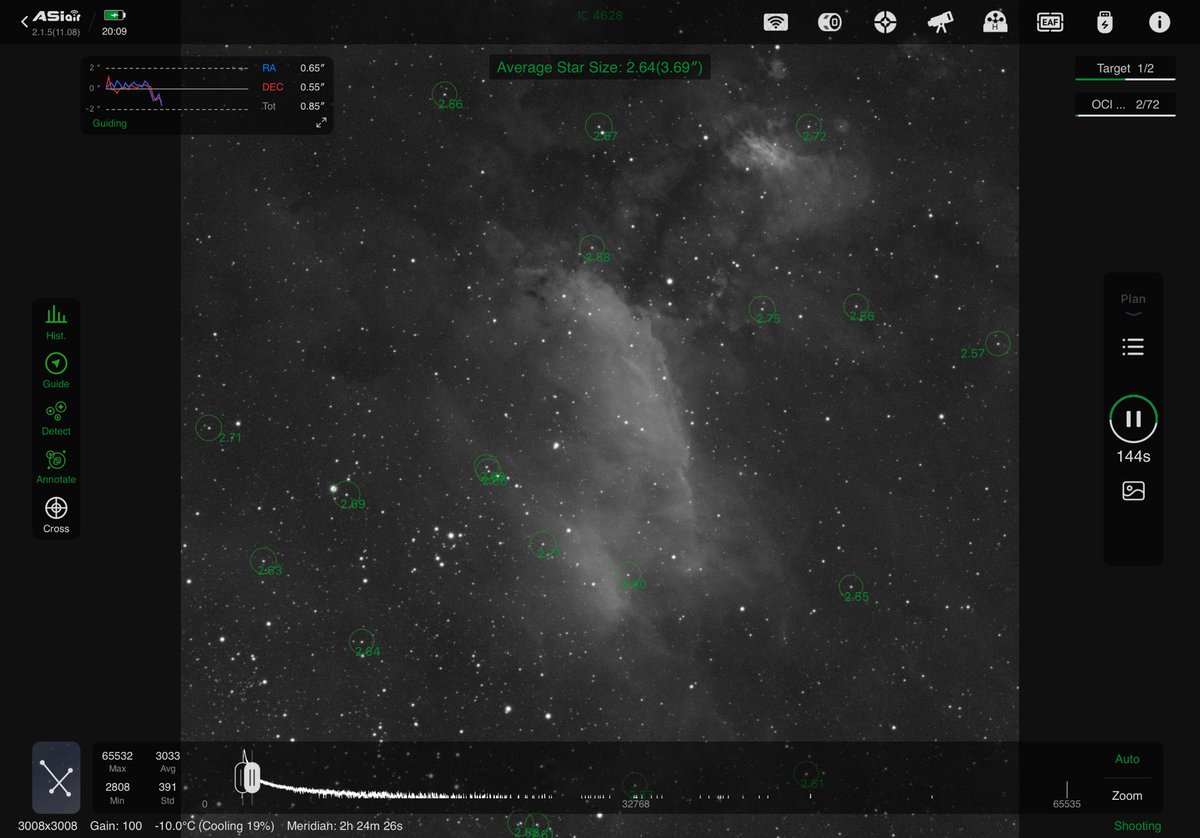Screen dimensions: 1200x838
Task: Click the detected star labeled 2.63
Action: (x=263, y=560)
